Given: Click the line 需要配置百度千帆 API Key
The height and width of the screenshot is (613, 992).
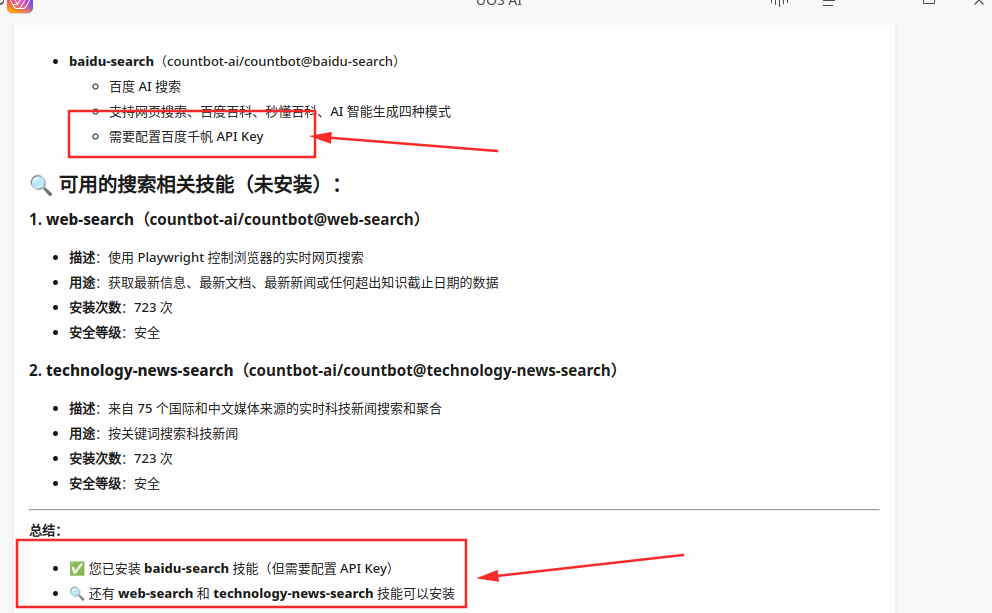Looking at the screenshot, I should coord(186,137).
